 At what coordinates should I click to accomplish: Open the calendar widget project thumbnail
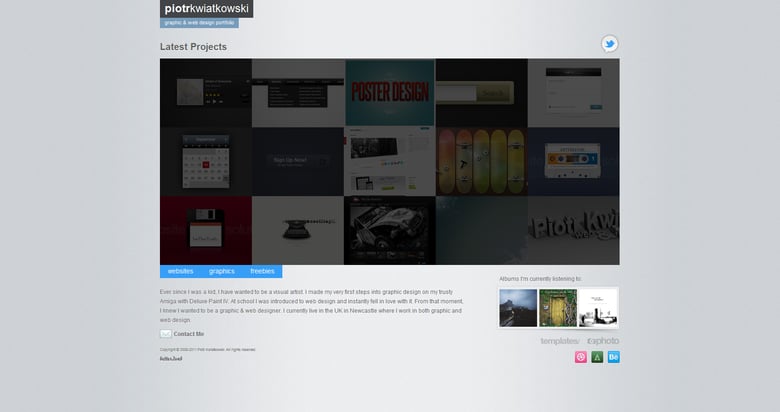(205, 161)
